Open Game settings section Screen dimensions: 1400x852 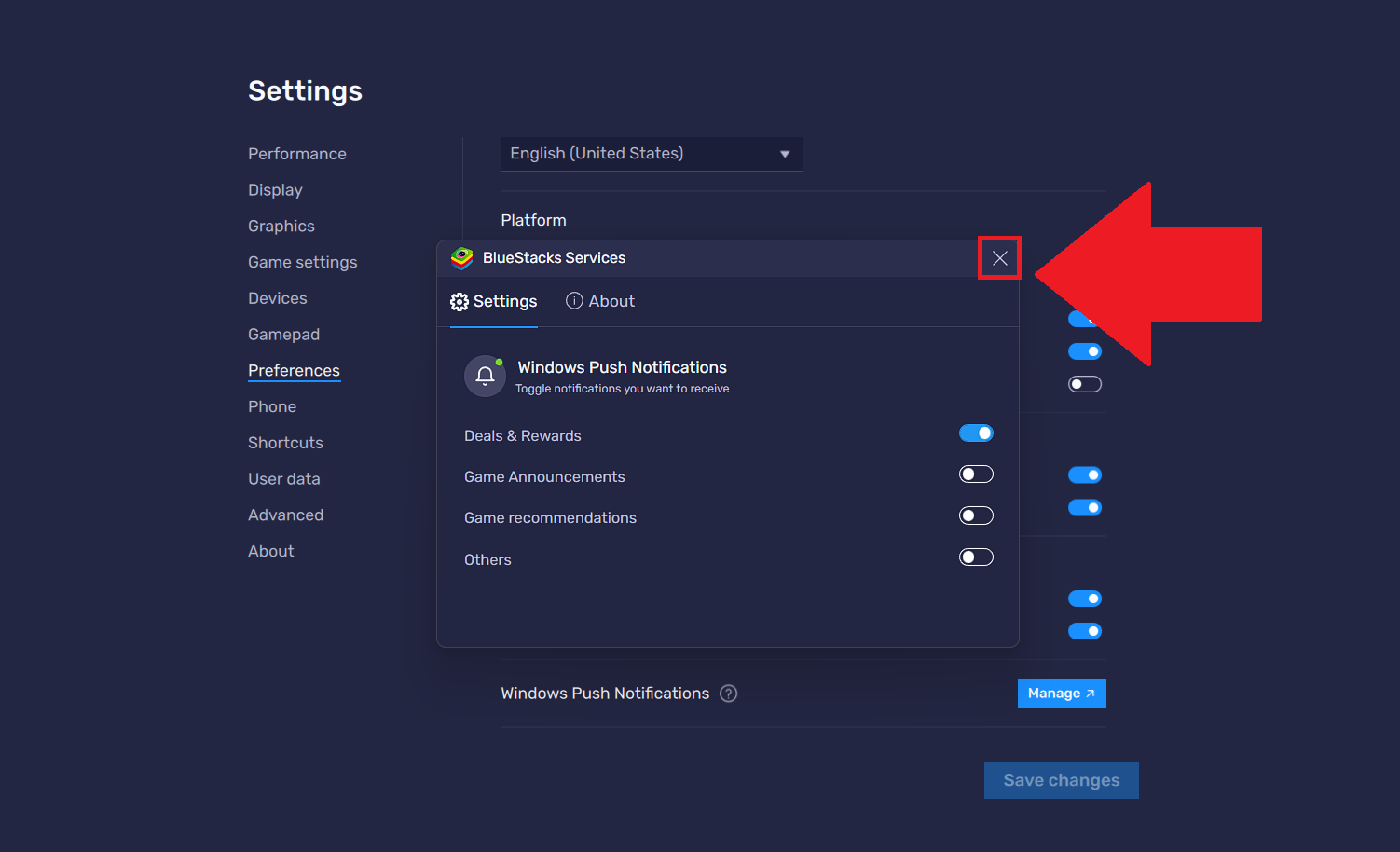(303, 263)
